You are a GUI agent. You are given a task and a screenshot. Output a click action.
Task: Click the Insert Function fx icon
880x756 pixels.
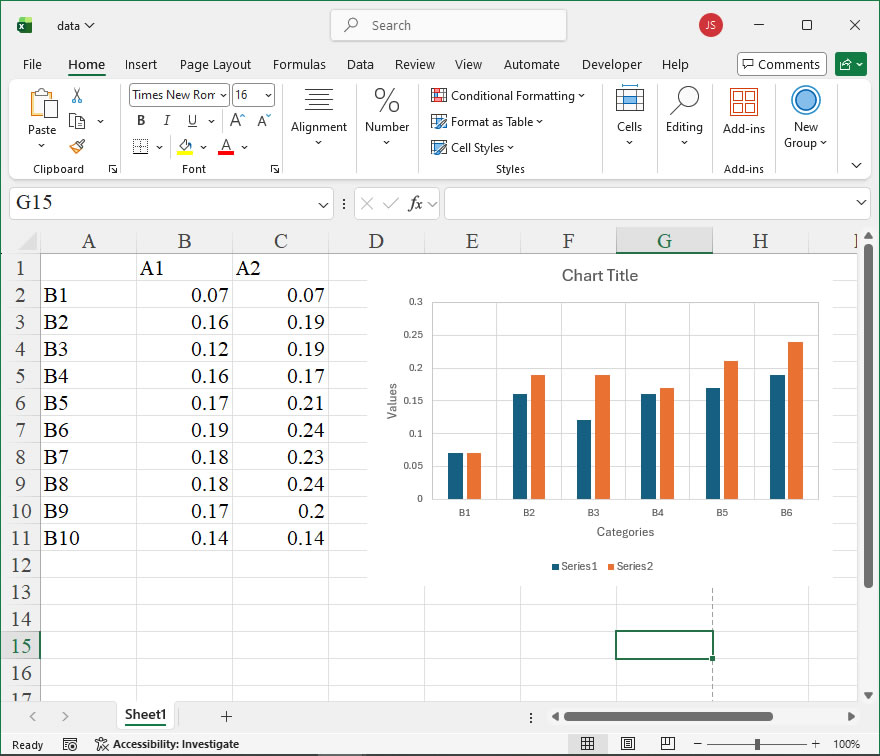click(x=415, y=204)
